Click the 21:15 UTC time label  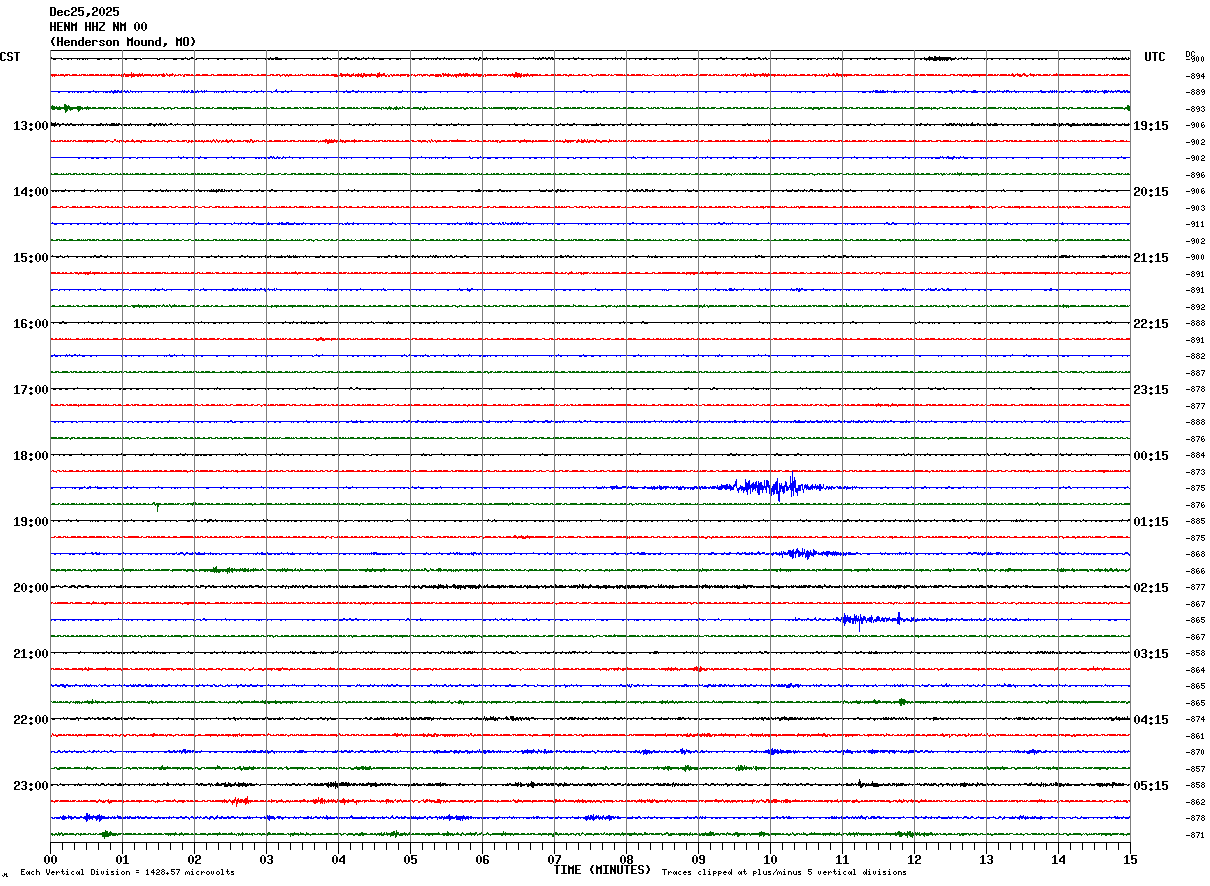[x=1150, y=257]
